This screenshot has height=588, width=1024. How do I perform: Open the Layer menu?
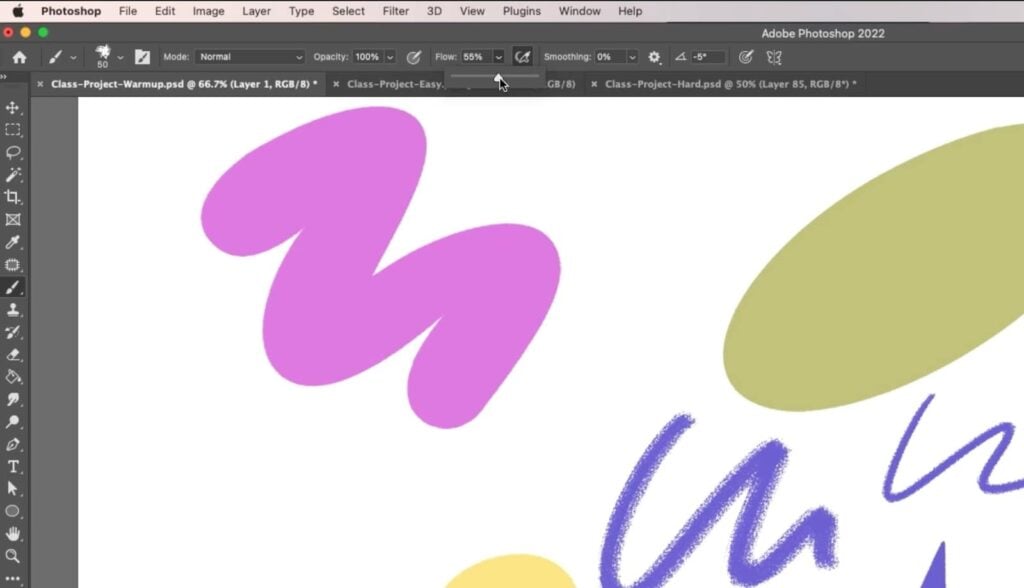256,11
